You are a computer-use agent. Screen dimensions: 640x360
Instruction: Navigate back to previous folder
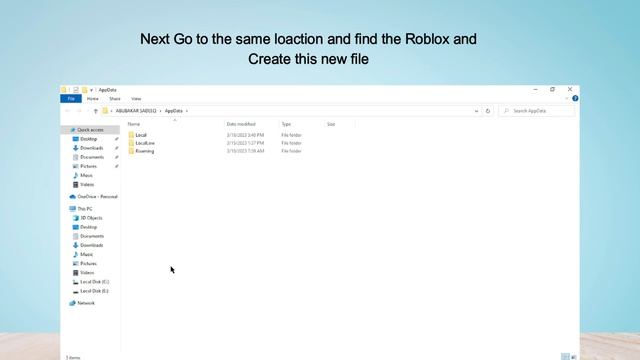point(68,111)
